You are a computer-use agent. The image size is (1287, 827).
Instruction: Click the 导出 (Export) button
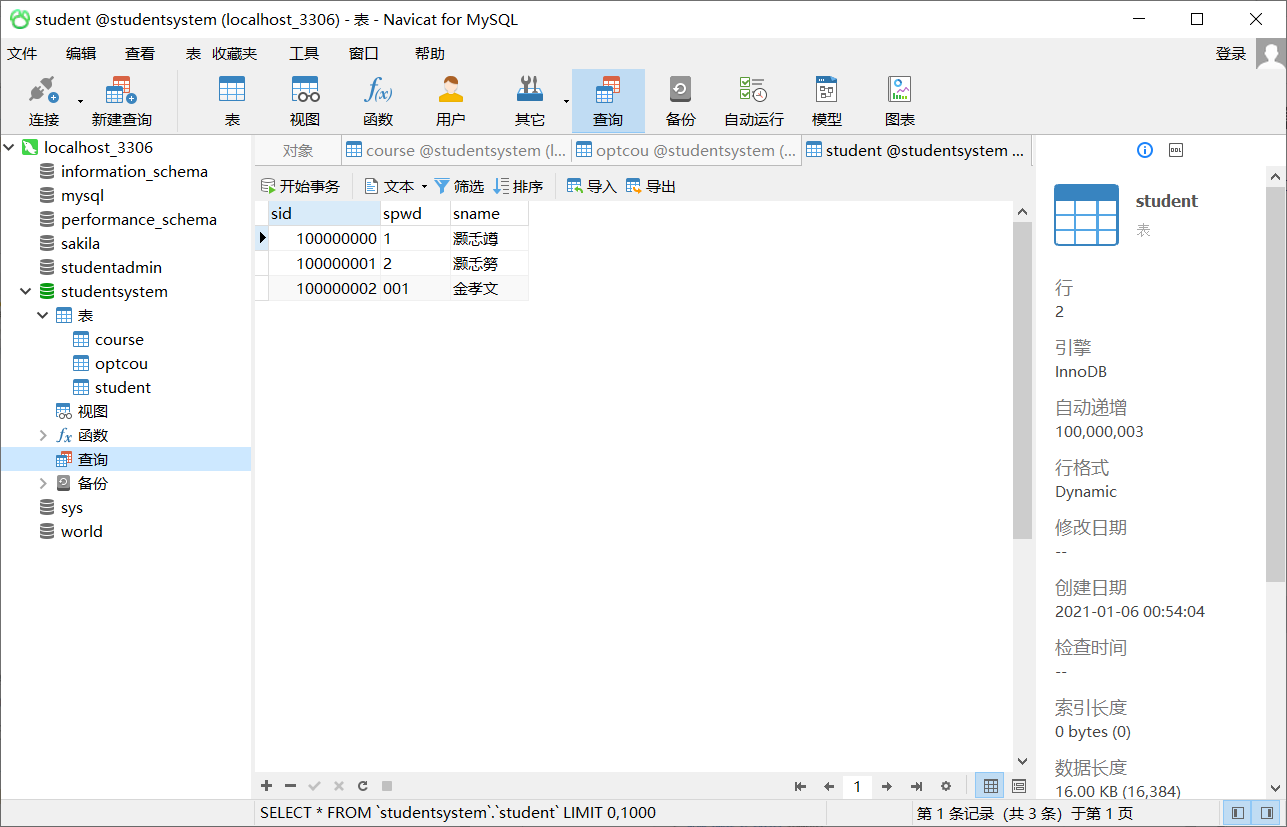[651, 186]
